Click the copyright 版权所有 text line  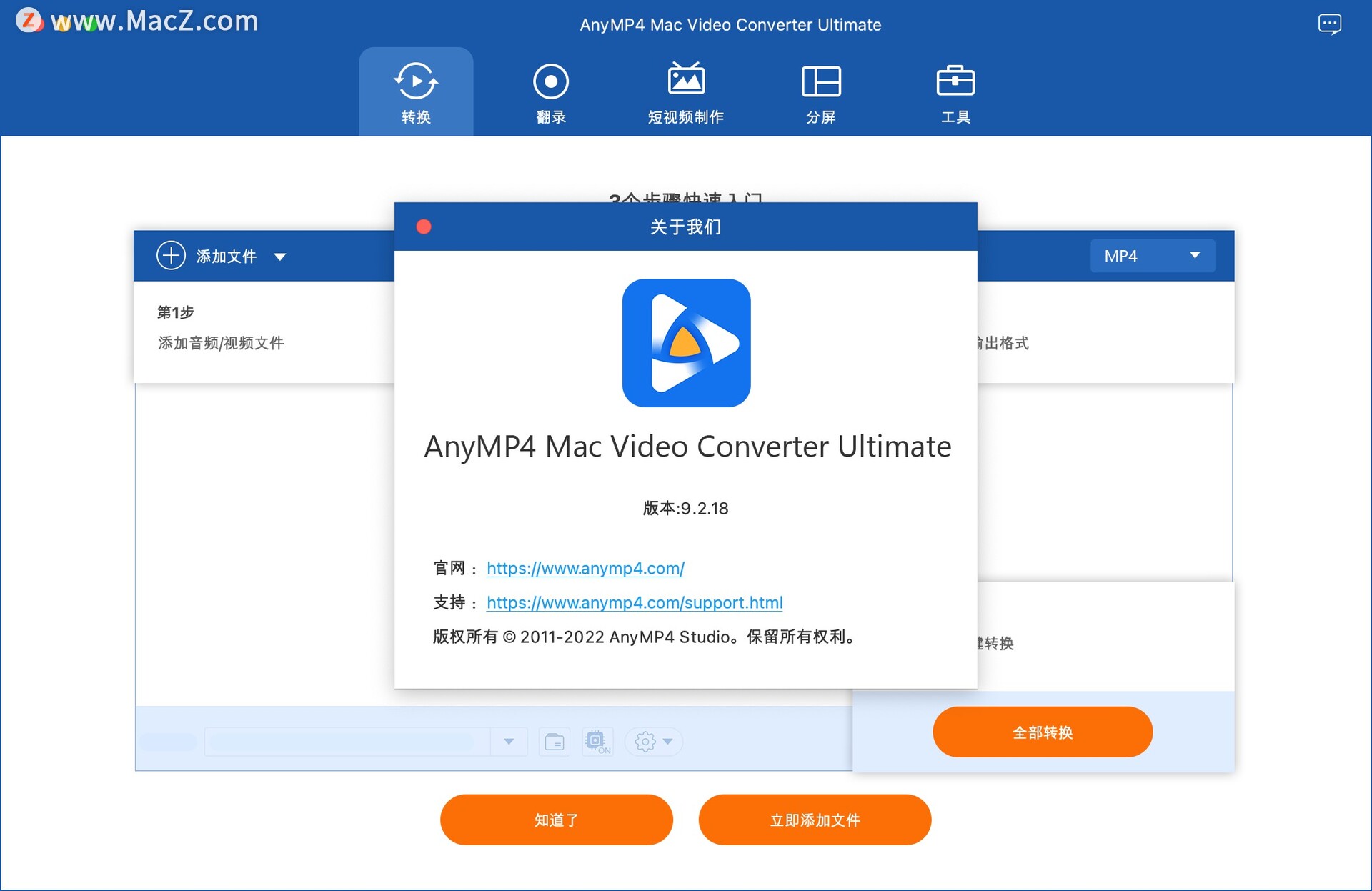point(645,637)
